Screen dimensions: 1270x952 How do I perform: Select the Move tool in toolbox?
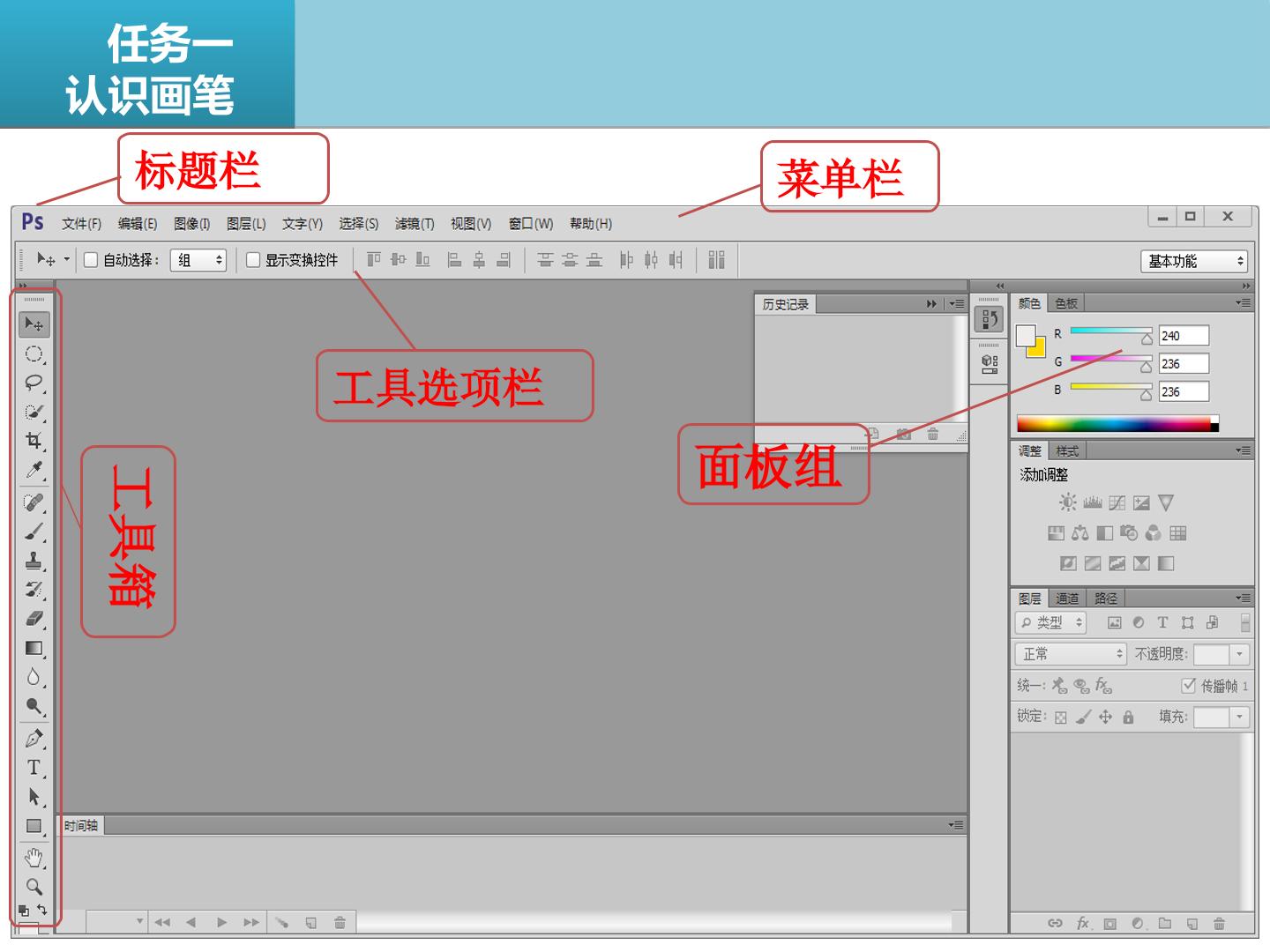(34, 324)
